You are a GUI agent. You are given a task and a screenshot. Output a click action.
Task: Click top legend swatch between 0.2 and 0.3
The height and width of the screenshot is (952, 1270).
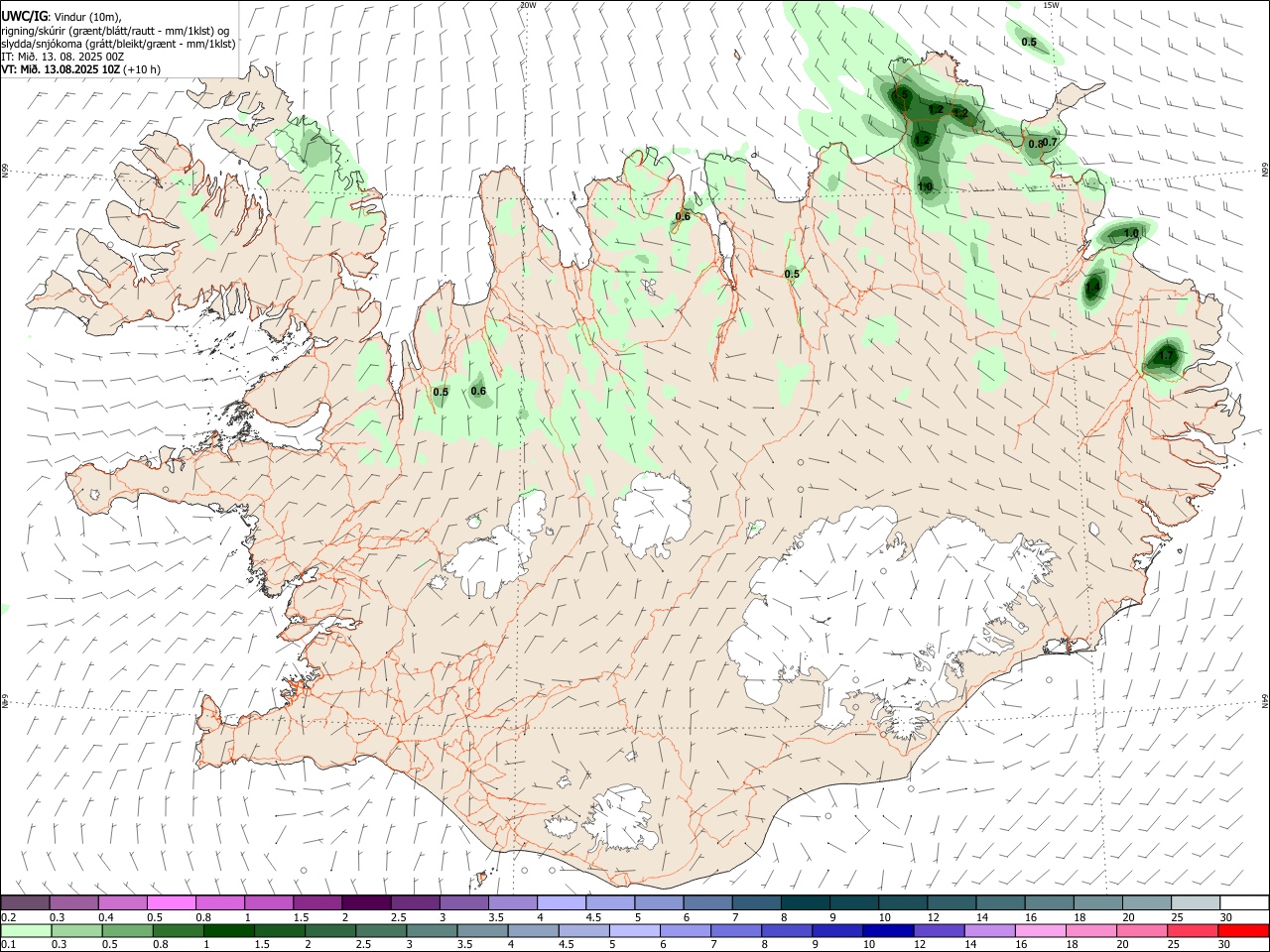[x=26, y=902]
